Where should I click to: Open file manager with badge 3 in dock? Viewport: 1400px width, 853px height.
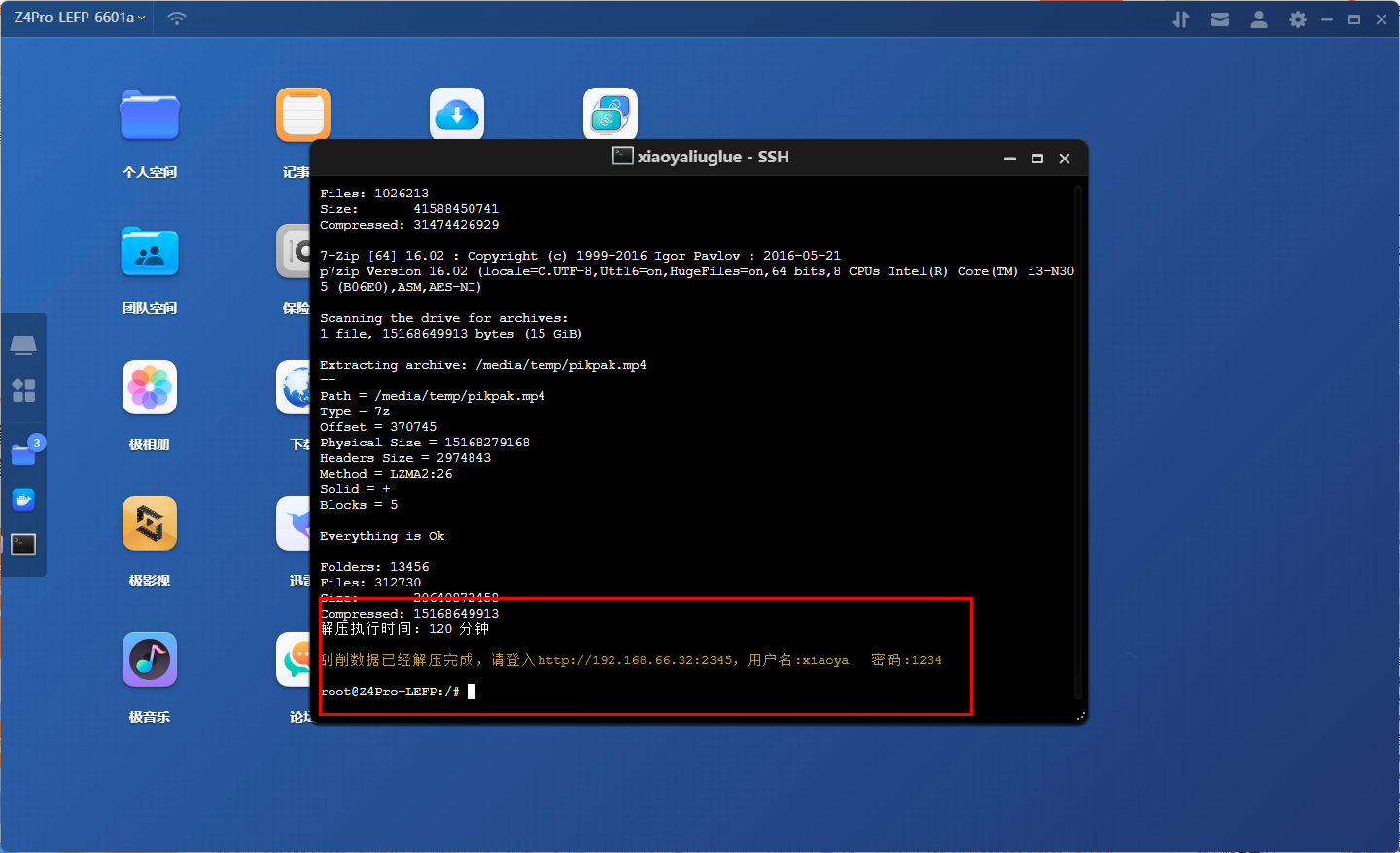tap(23, 454)
